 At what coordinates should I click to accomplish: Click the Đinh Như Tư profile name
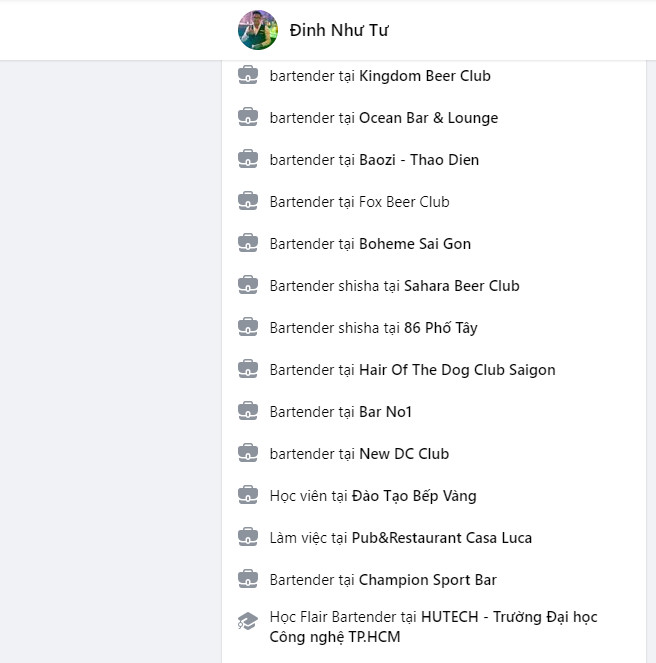point(338,30)
